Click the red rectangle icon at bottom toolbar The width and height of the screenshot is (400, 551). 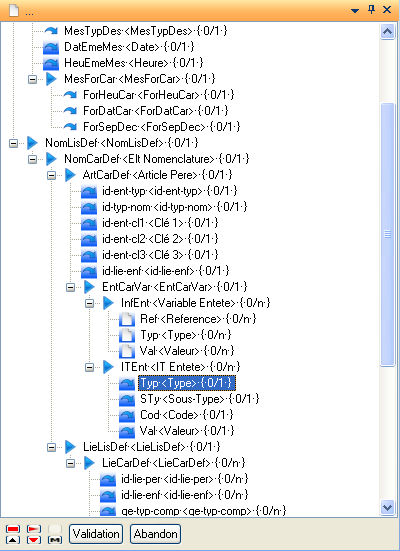13,529
